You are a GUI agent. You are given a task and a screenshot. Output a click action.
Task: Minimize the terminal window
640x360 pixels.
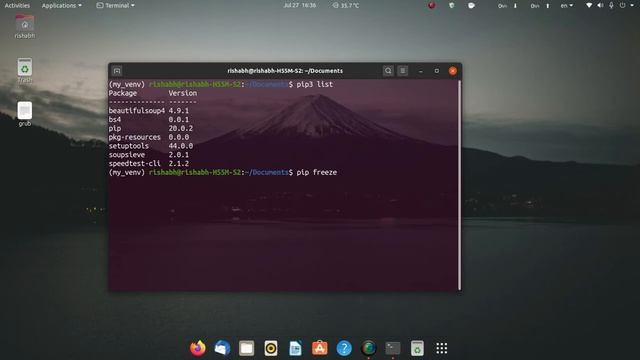point(420,71)
